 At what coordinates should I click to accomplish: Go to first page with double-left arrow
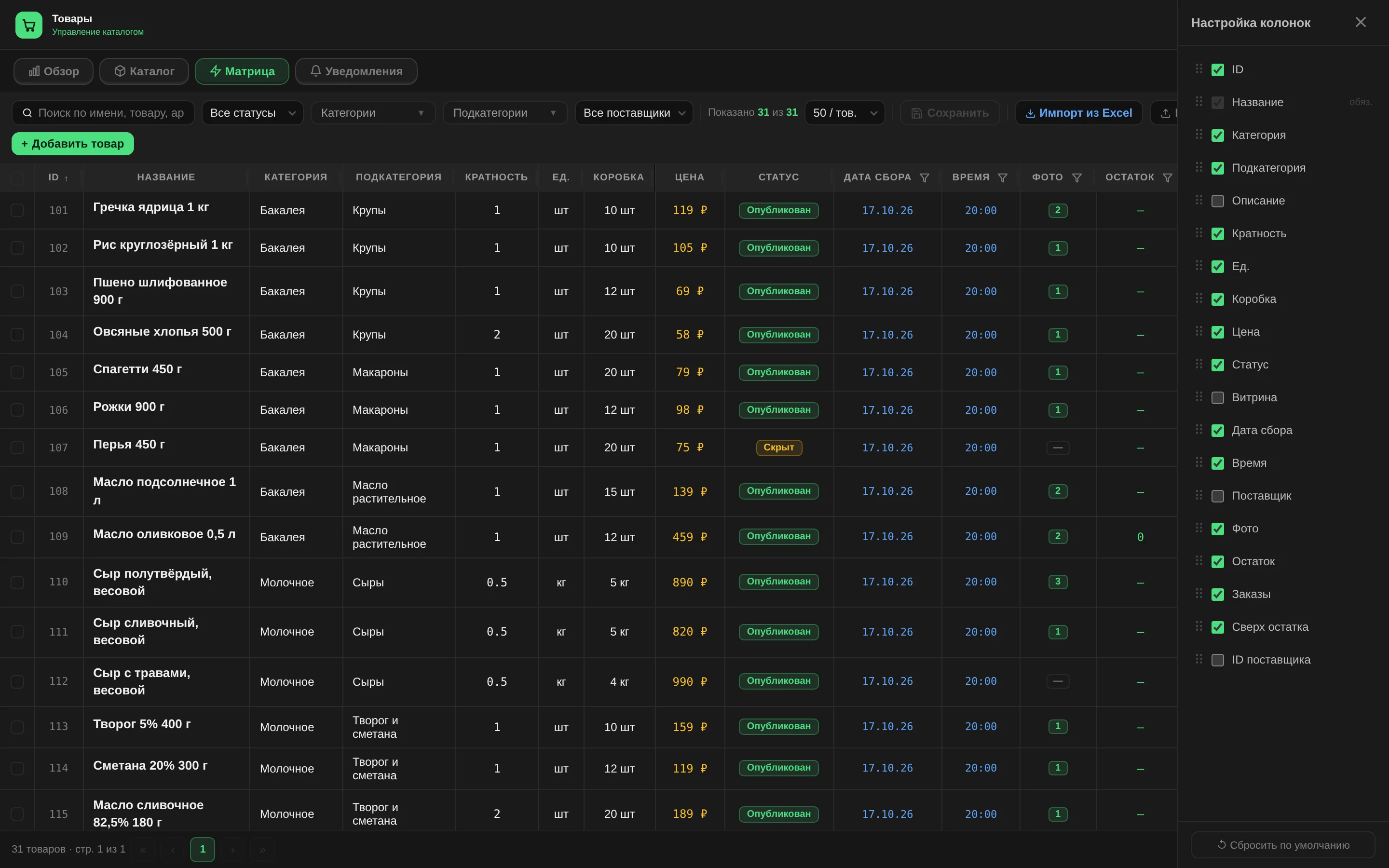143,850
